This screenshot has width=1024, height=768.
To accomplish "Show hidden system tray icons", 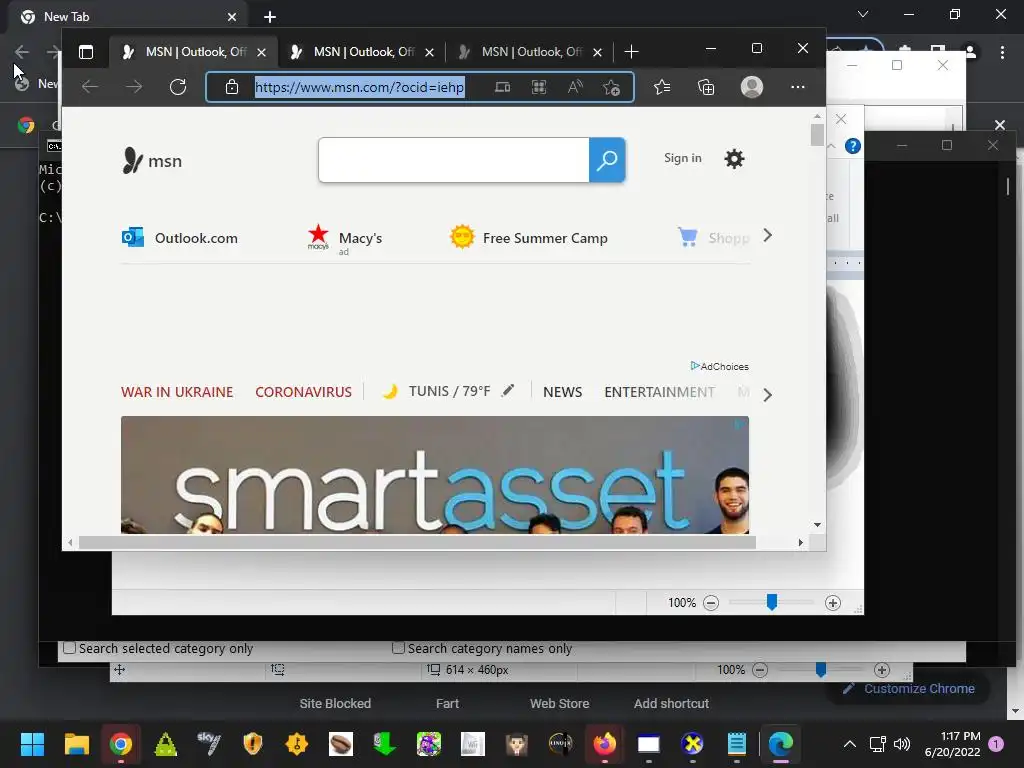I will (850, 744).
